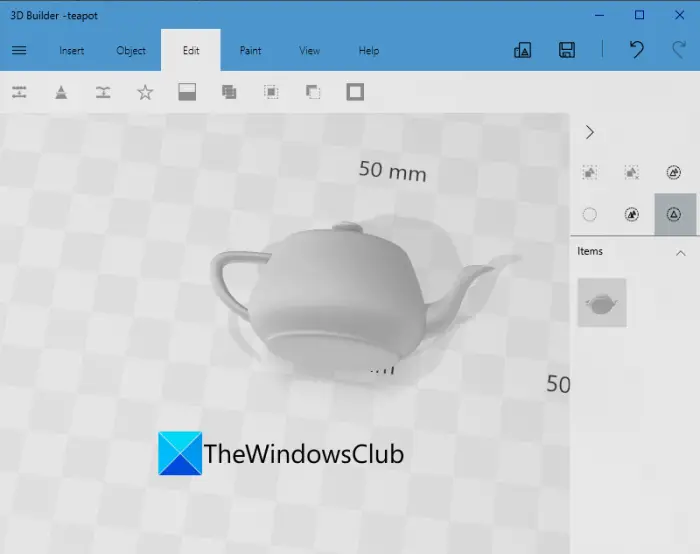Screen dimensions: 700x554
Task: Open the Object tab
Action: pos(131,50)
